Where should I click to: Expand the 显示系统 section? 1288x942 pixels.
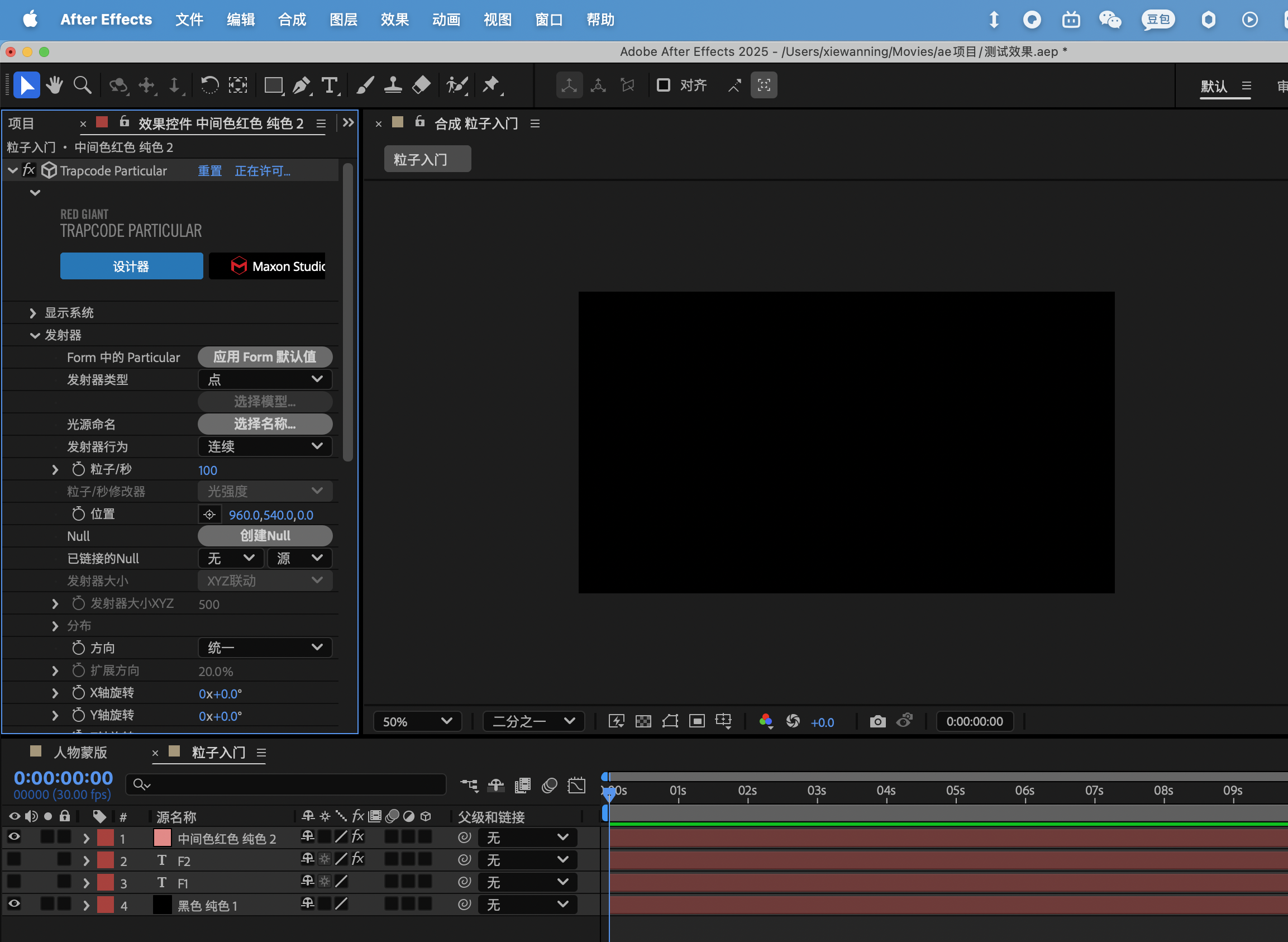click(x=33, y=313)
